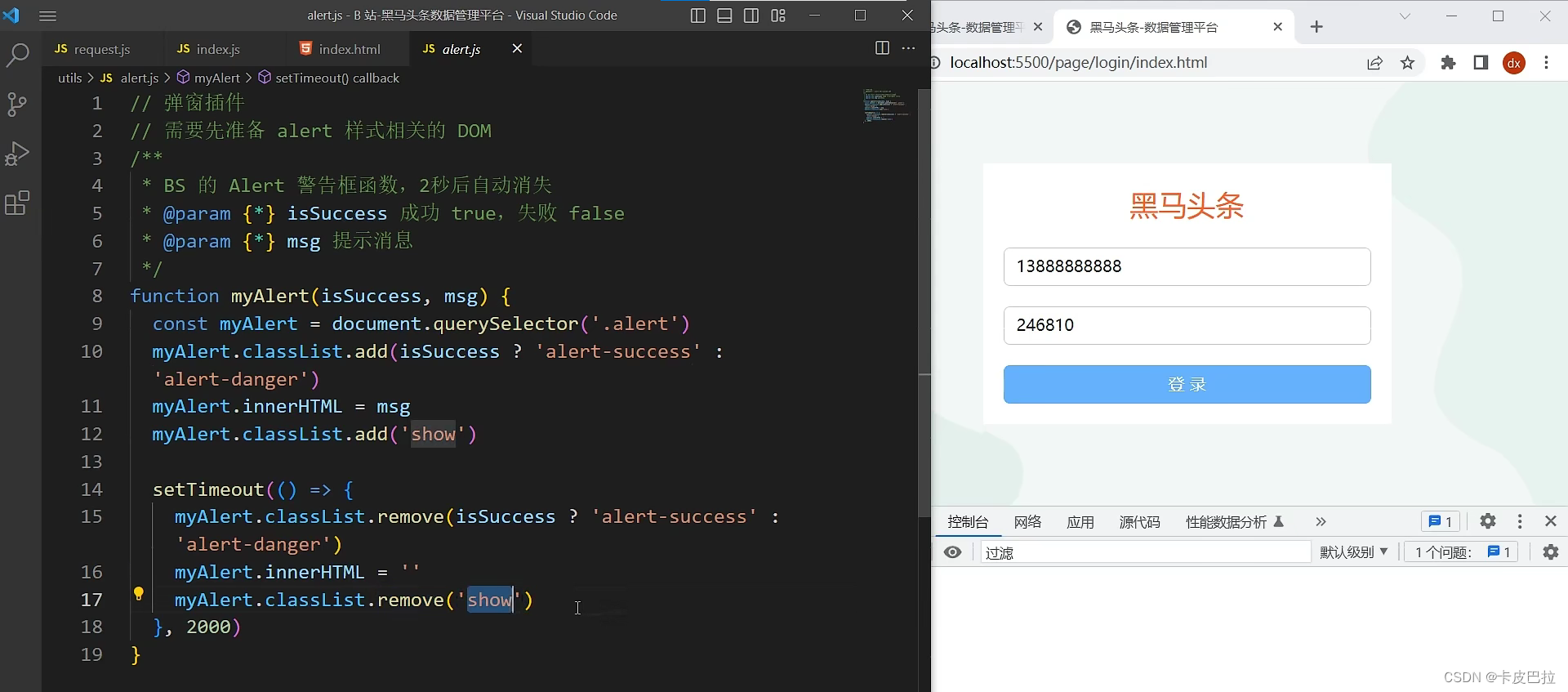Click the blue 登录 login button

coord(1187,384)
